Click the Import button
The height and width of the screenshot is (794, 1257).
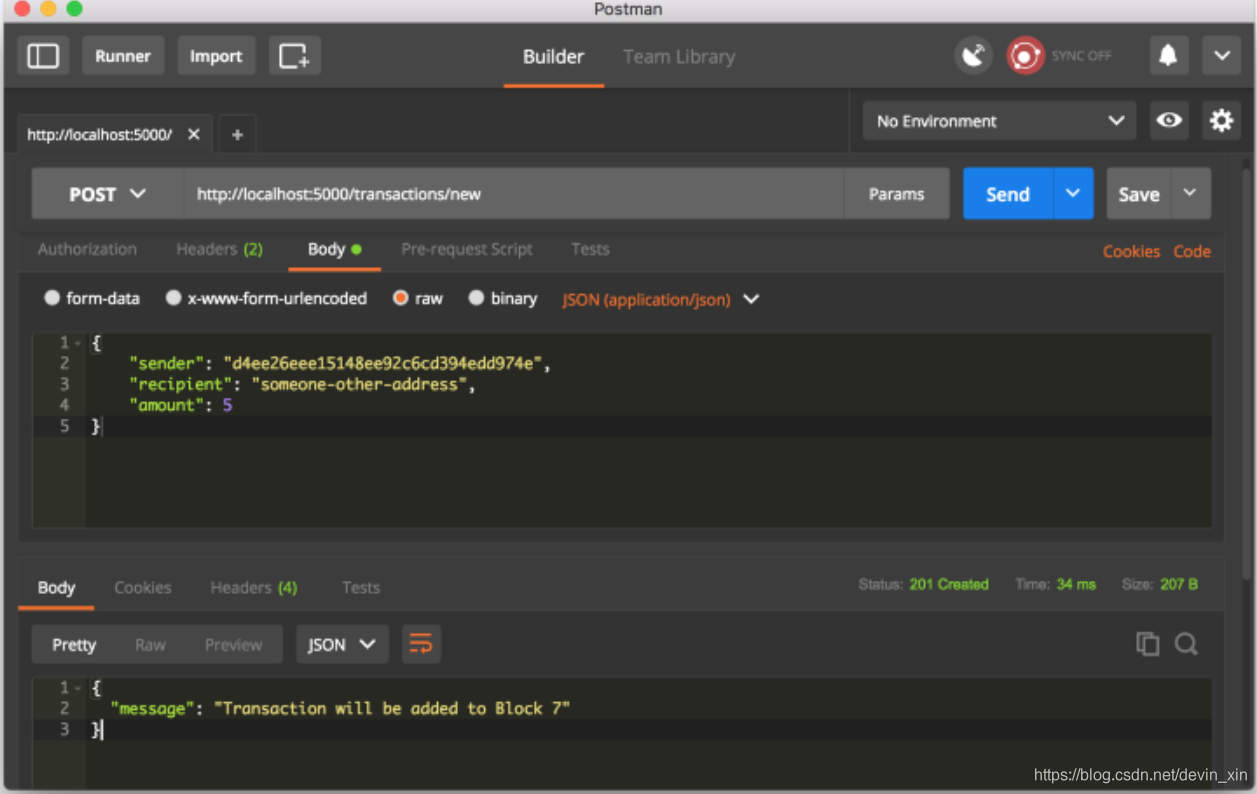click(216, 56)
